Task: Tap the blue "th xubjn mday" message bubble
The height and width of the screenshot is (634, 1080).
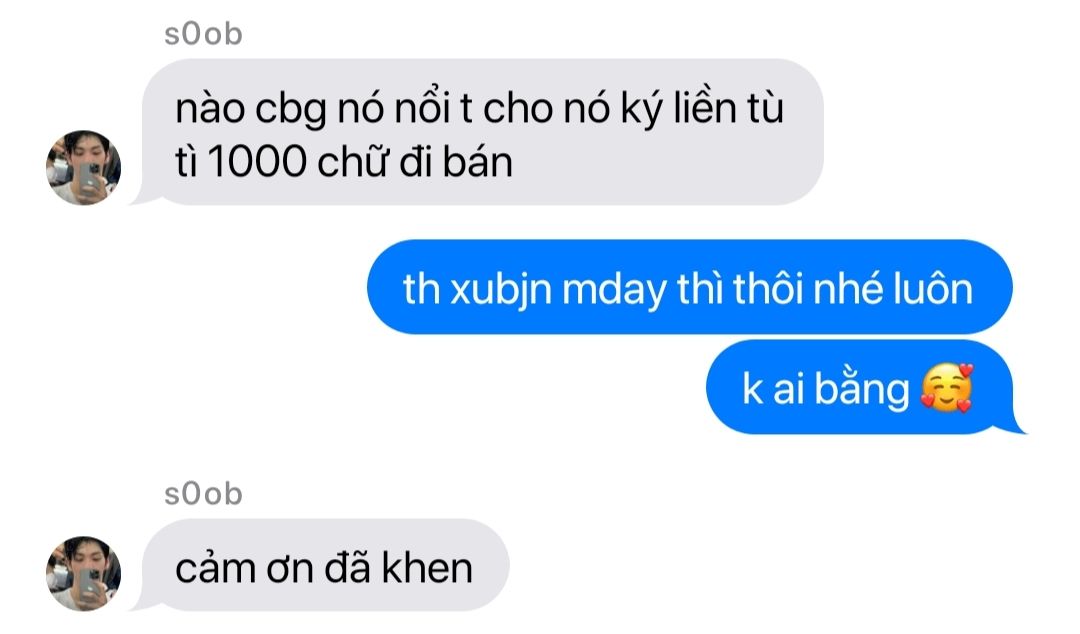Action: [x=689, y=287]
